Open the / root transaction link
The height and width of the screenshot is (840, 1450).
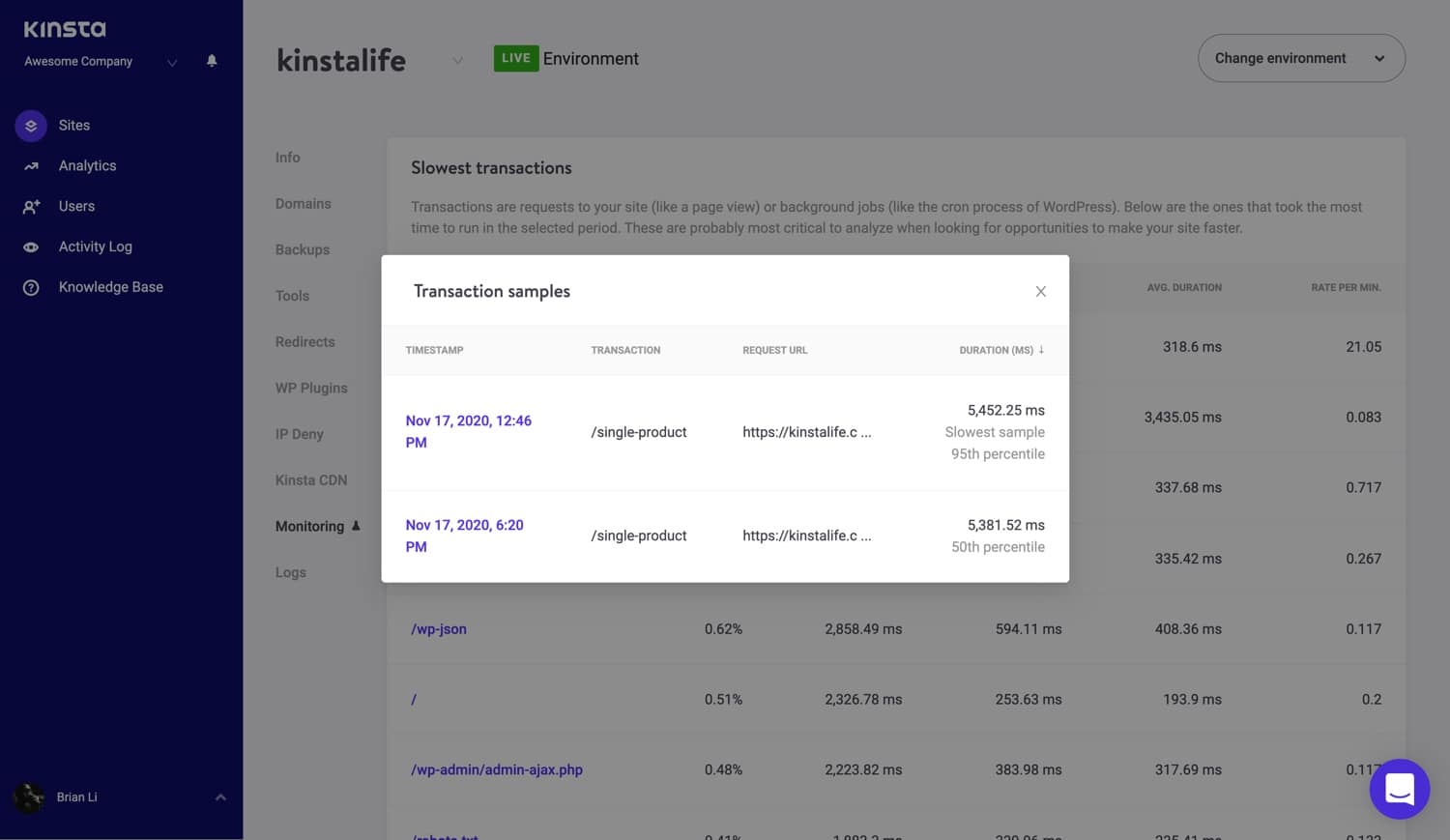[x=414, y=700]
